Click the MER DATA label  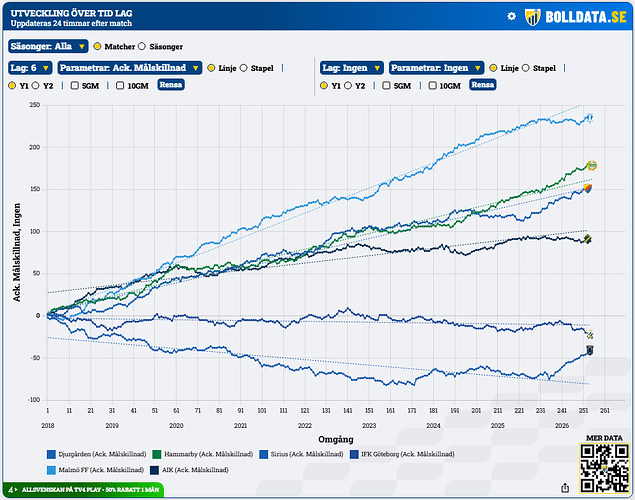pos(604,438)
